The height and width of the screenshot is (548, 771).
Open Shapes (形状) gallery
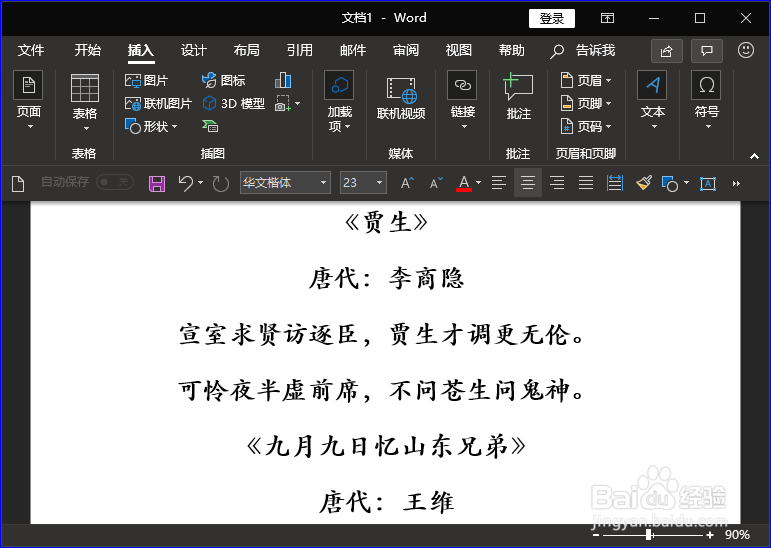tap(150, 126)
